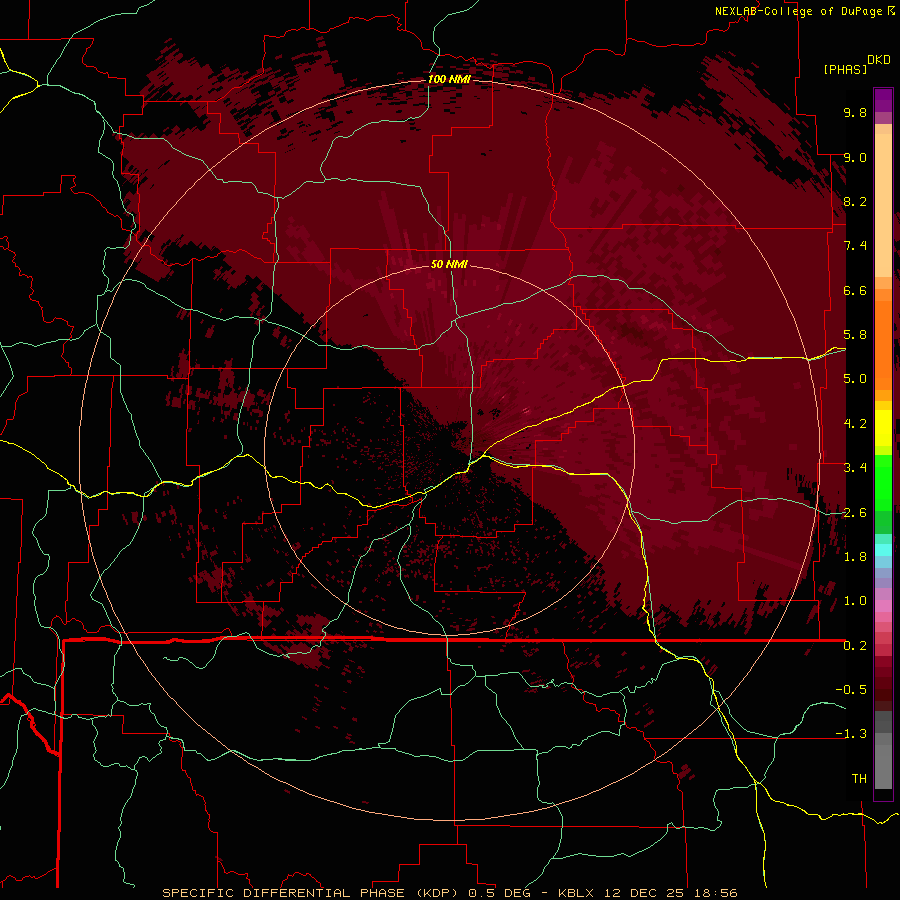900x900 pixels.
Task: Click the 1.8 value on the color scale
Action: (x=855, y=557)
